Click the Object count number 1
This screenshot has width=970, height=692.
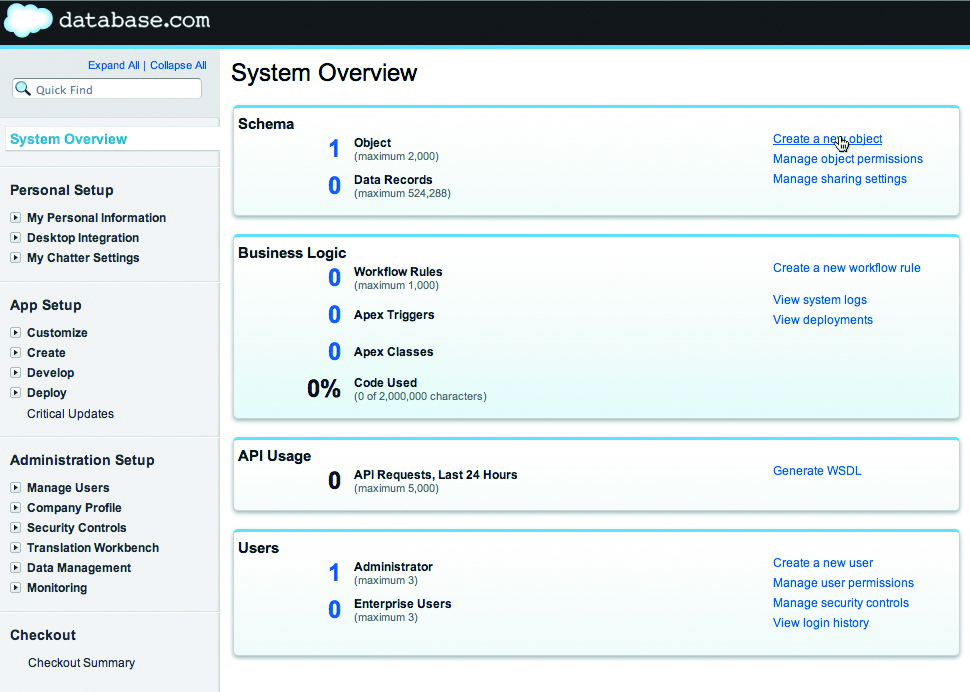[x=334, y=148]
